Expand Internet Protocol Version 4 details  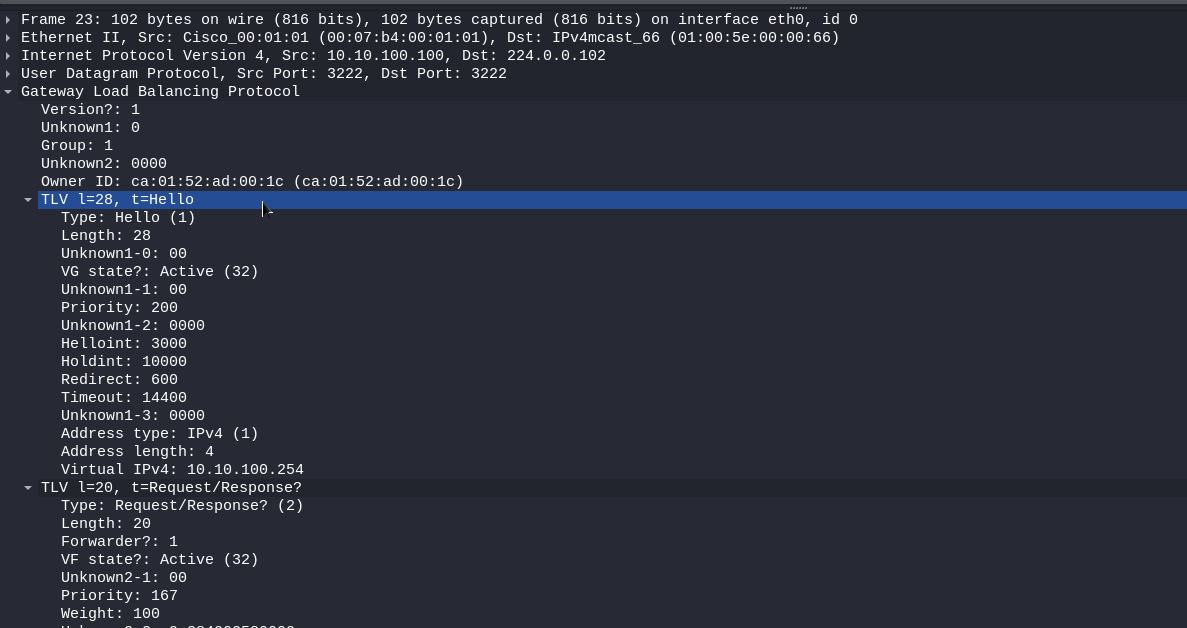[x=9, y=56]
